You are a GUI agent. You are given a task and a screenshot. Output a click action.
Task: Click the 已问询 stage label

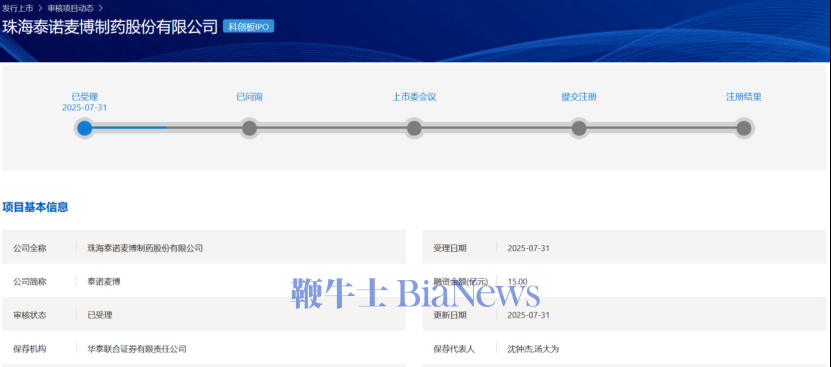coord(249,97)
